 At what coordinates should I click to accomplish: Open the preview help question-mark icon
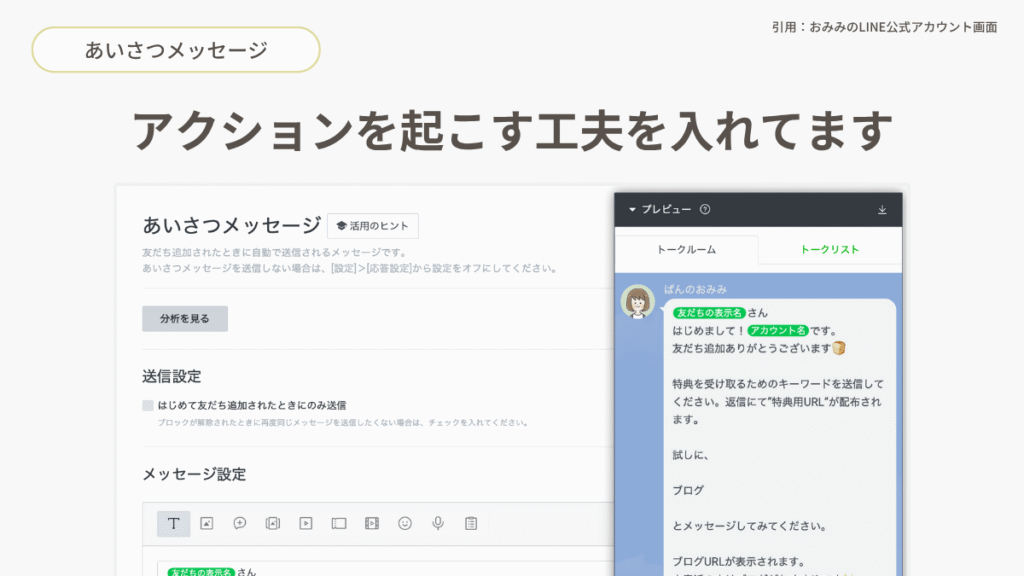pos(705,210)
